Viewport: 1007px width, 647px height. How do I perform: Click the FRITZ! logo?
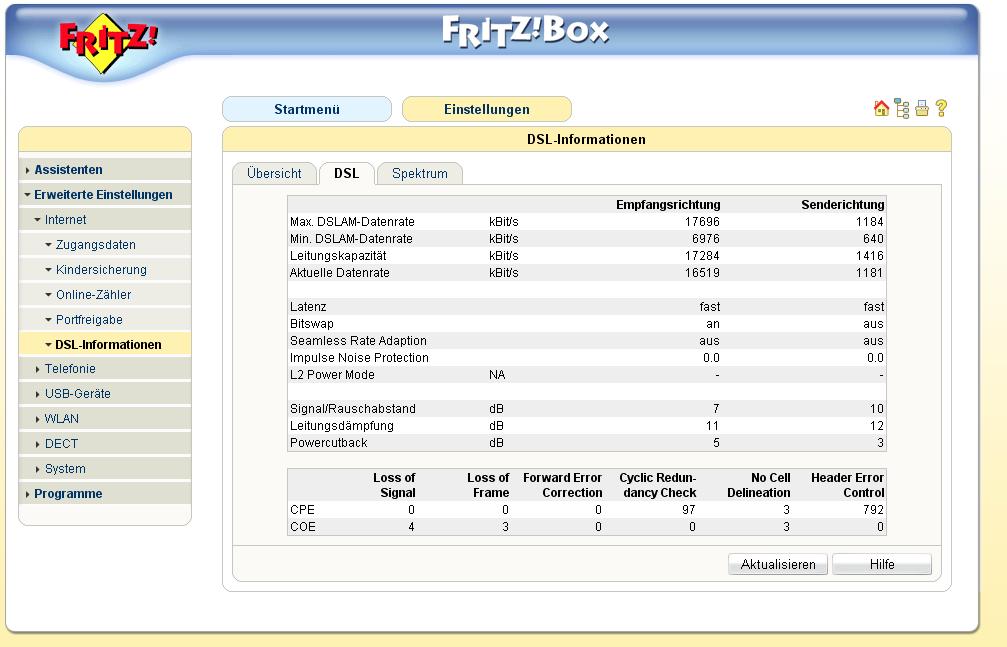107,43
